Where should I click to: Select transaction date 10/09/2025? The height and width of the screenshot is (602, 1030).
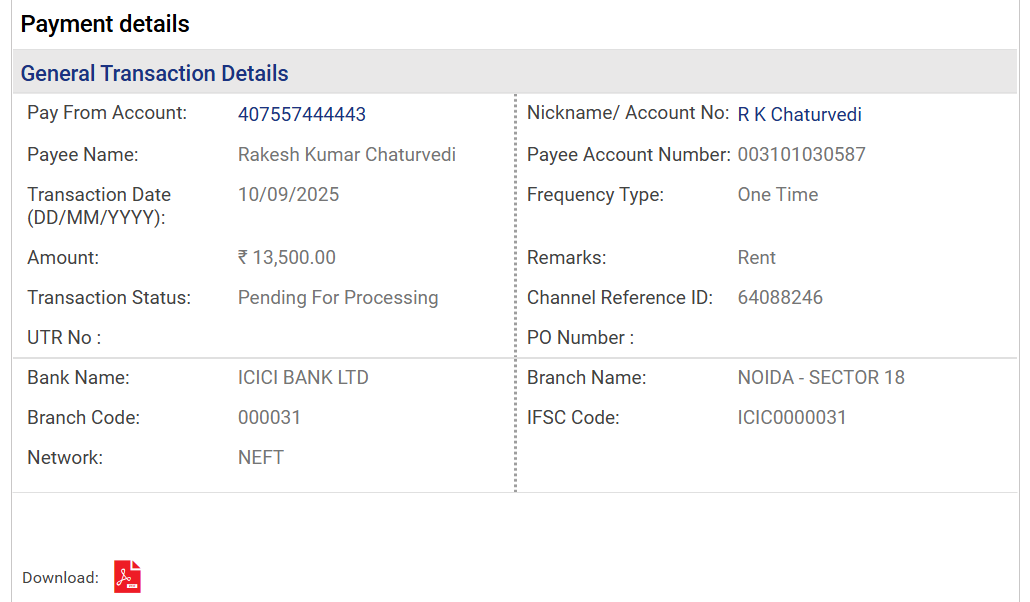288,195
